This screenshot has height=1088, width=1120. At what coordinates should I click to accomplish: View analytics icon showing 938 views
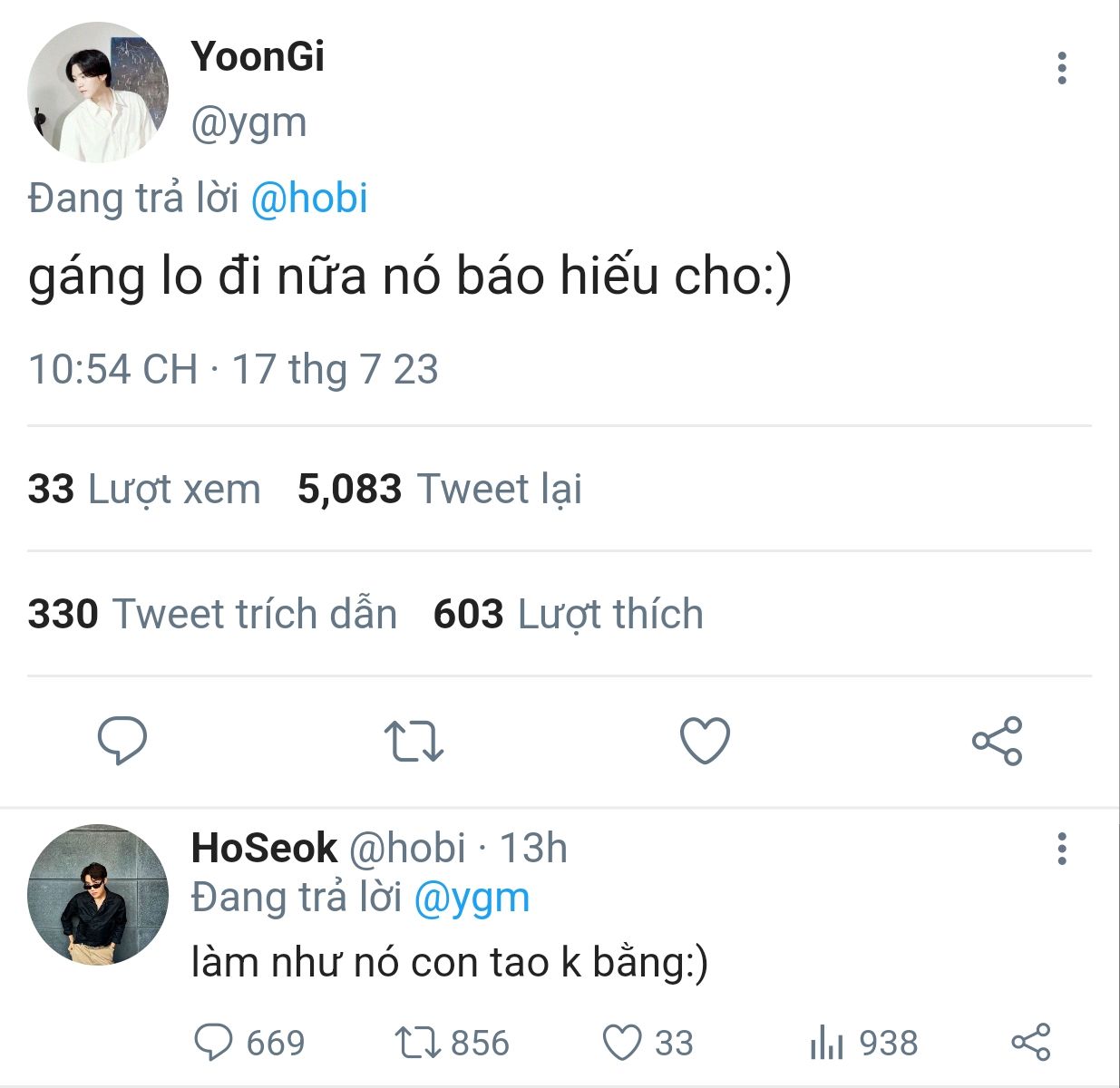click(x=826, y=1043)
